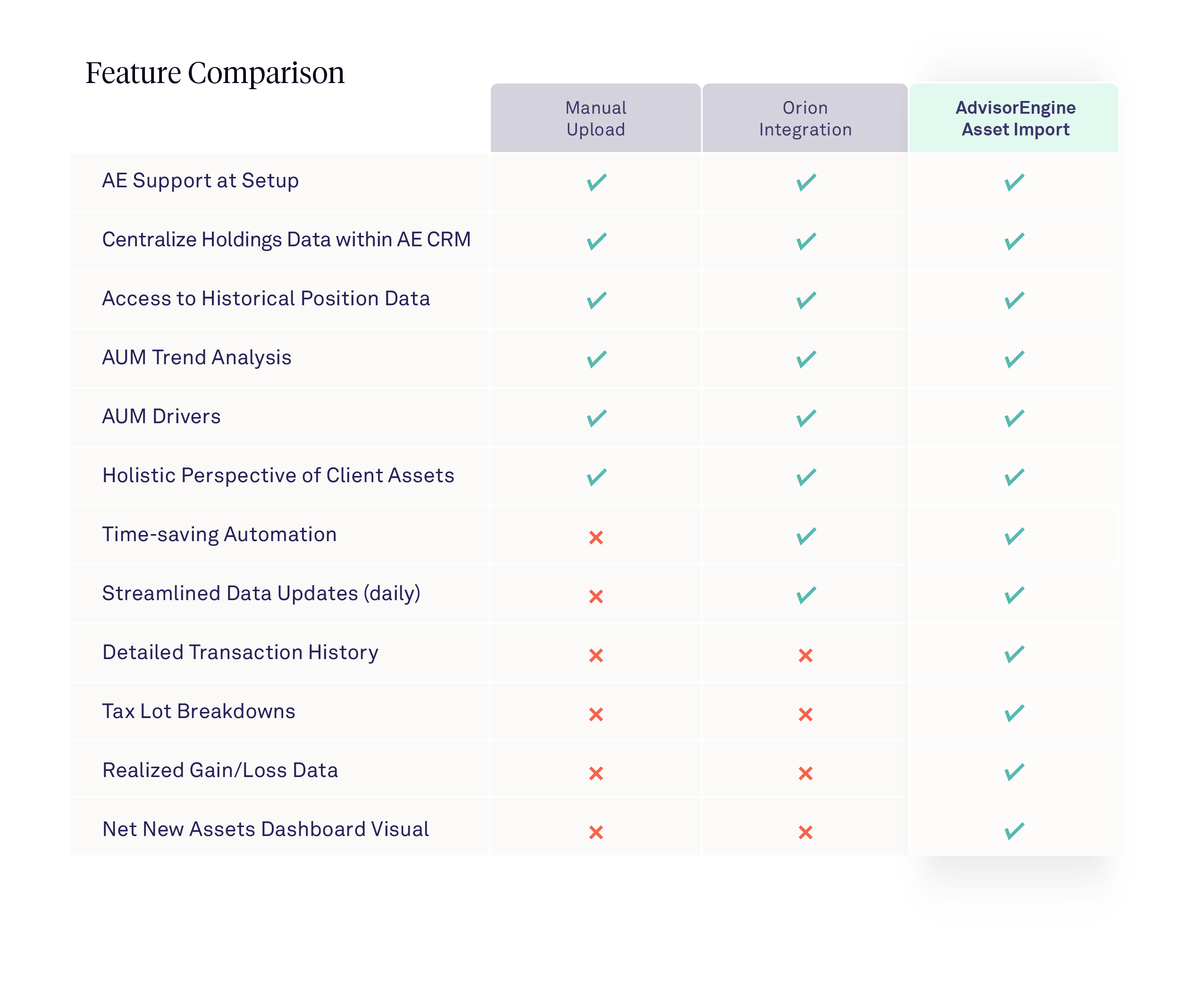Click AdvisorEngine checkmark for Net New Assets Dashboard
1204x995 pixels.
[x=1014, y=831]
